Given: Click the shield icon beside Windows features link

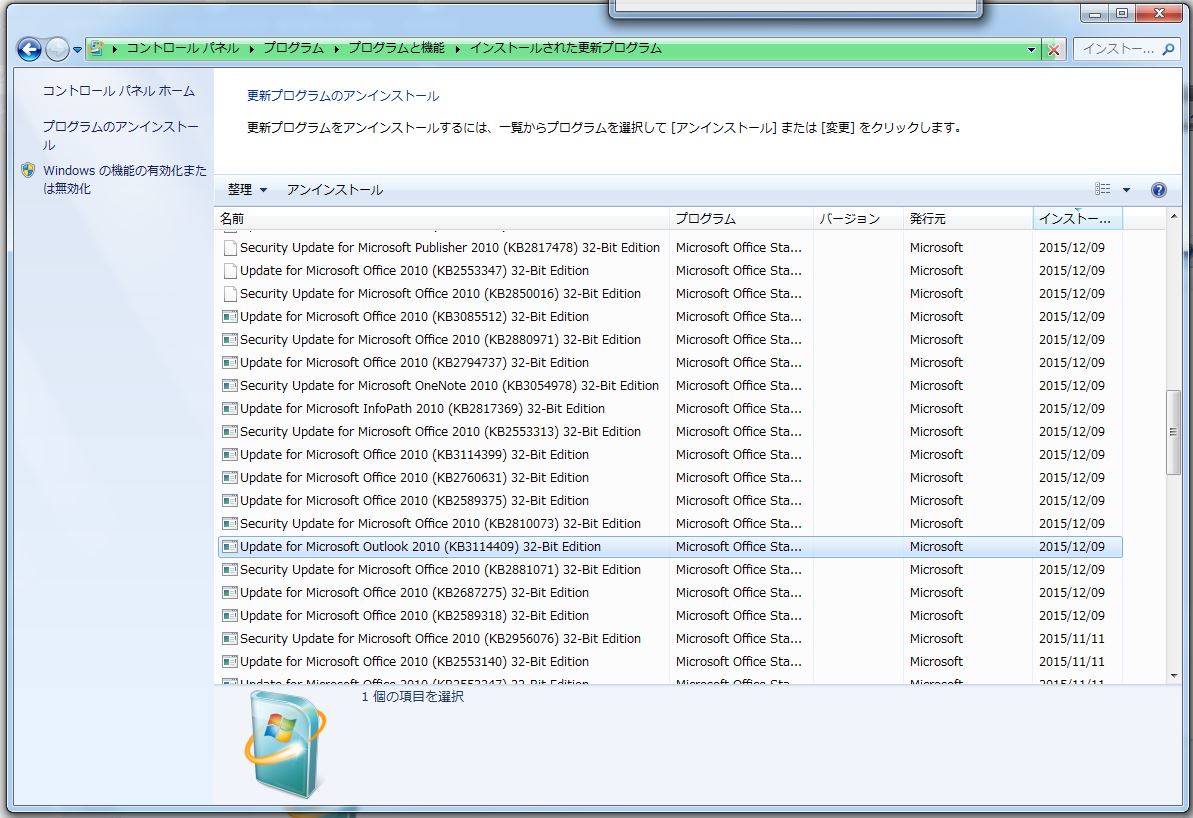Looking at the screenshot, I should [x=28, y=170].
